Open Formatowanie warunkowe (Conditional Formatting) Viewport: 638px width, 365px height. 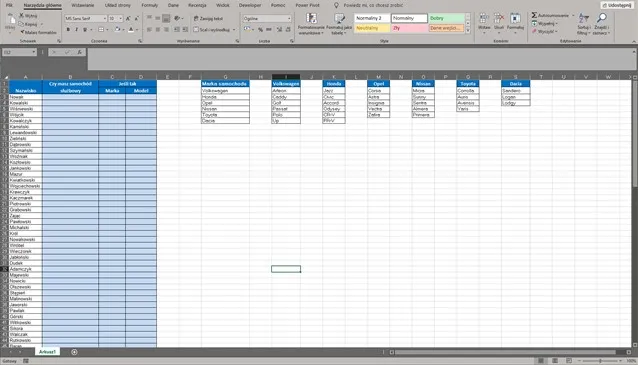311,24
